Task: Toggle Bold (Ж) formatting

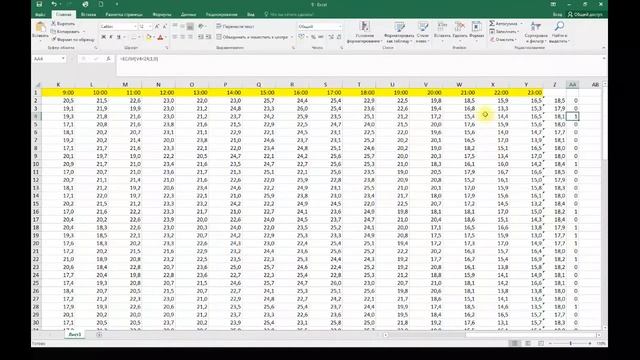Action: pos(103,37)
